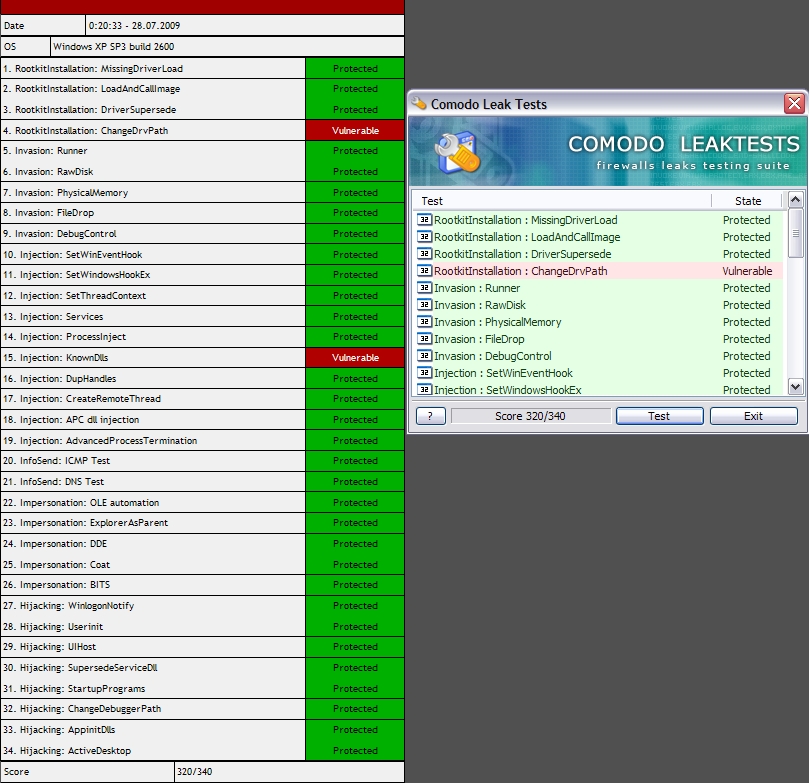Click icon beside RootkitInstallation : ChangeDrvPath row
809x783 pixels.
click(424, 271)
